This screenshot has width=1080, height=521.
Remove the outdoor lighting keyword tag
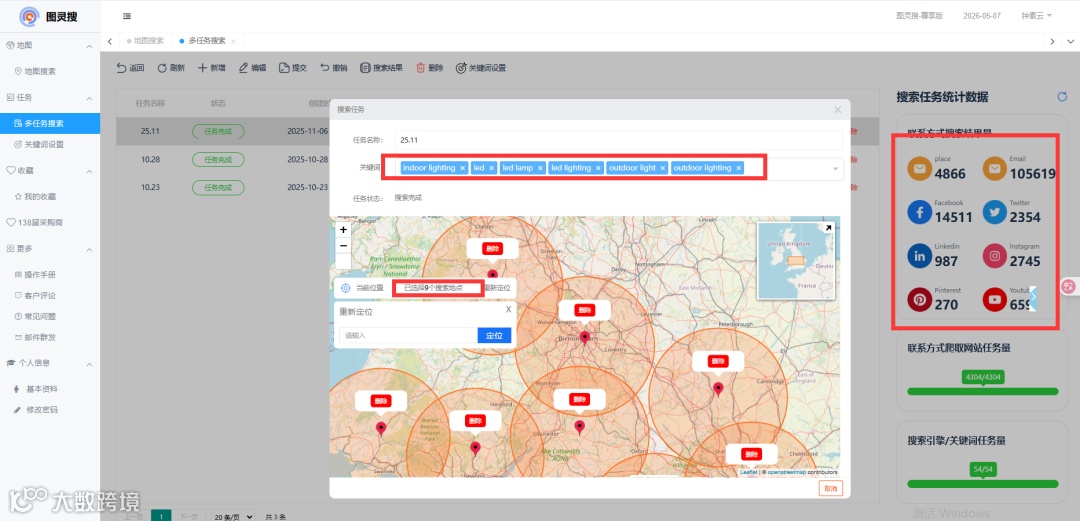[x=738, y=168]
